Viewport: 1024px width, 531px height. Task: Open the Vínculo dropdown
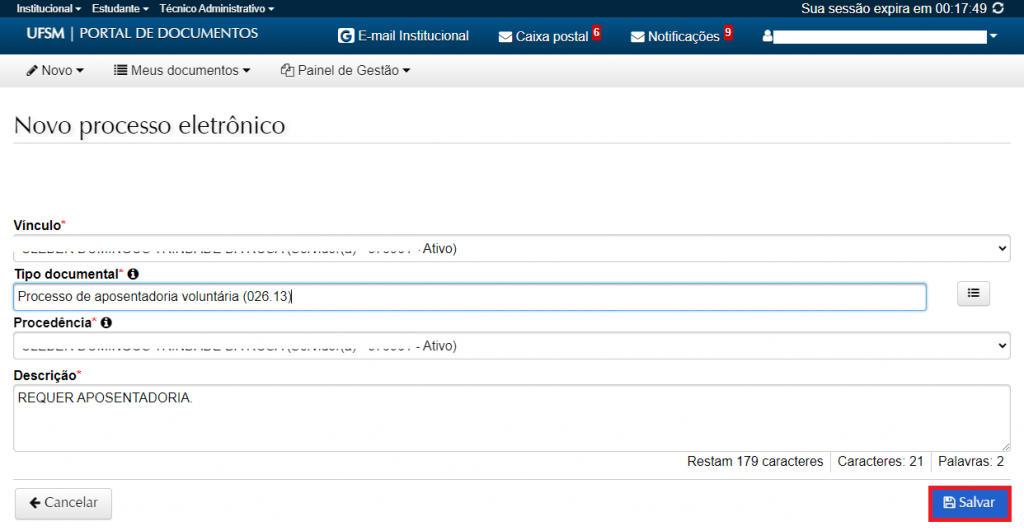tap(511, 248)
